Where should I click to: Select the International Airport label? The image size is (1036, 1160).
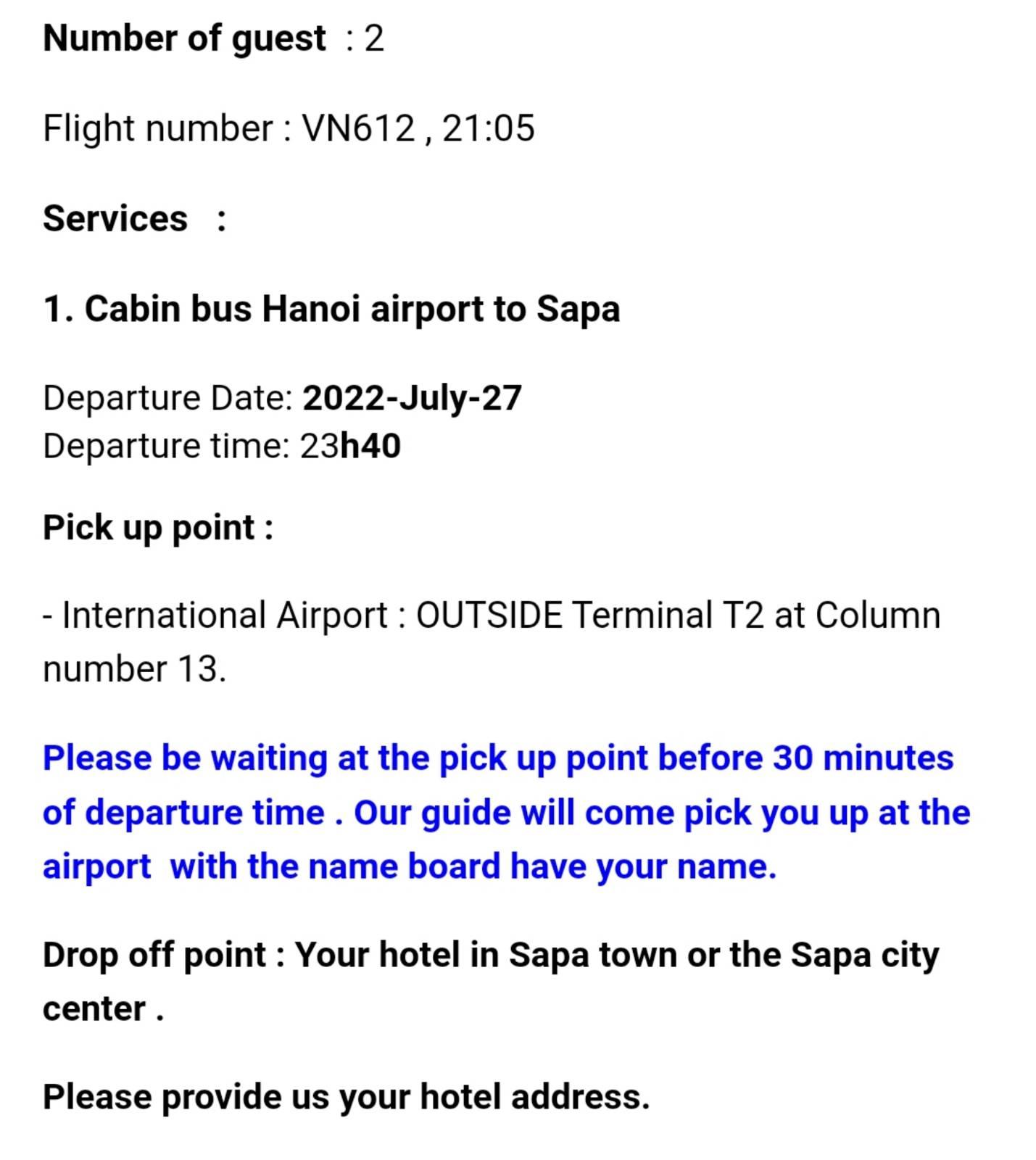coord(225,616)
